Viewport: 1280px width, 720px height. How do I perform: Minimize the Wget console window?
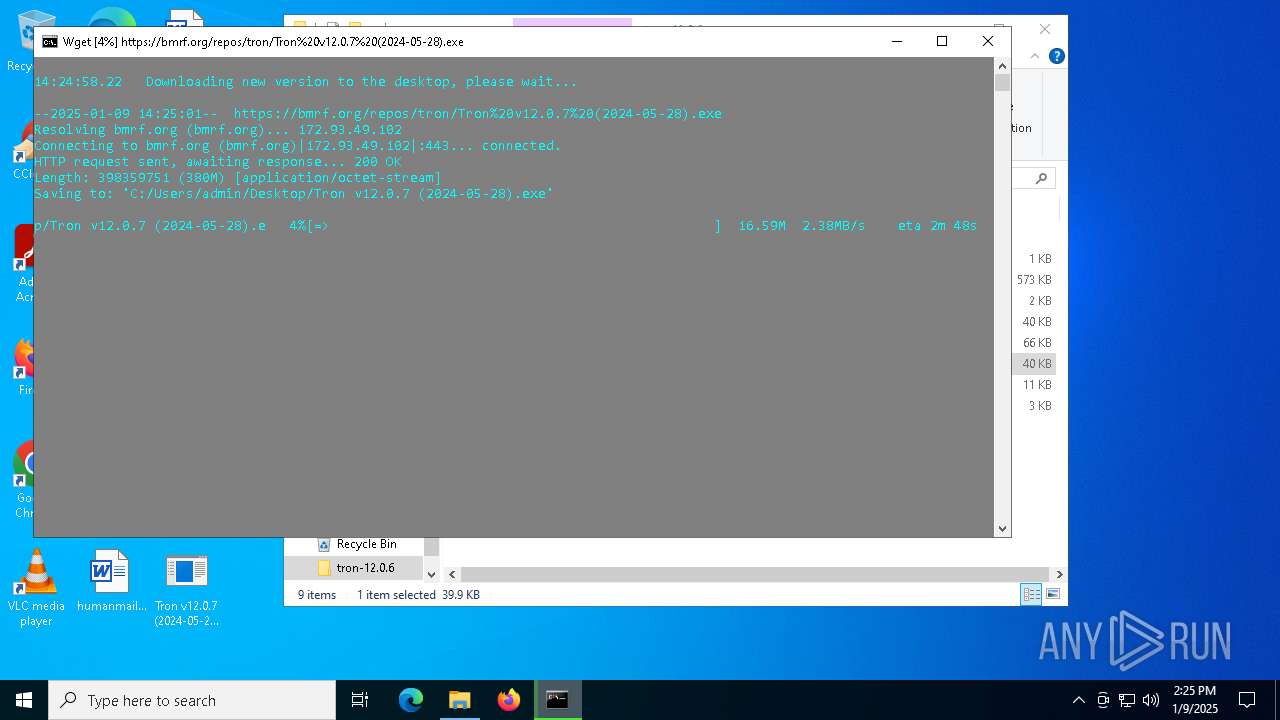coord(896,41)
